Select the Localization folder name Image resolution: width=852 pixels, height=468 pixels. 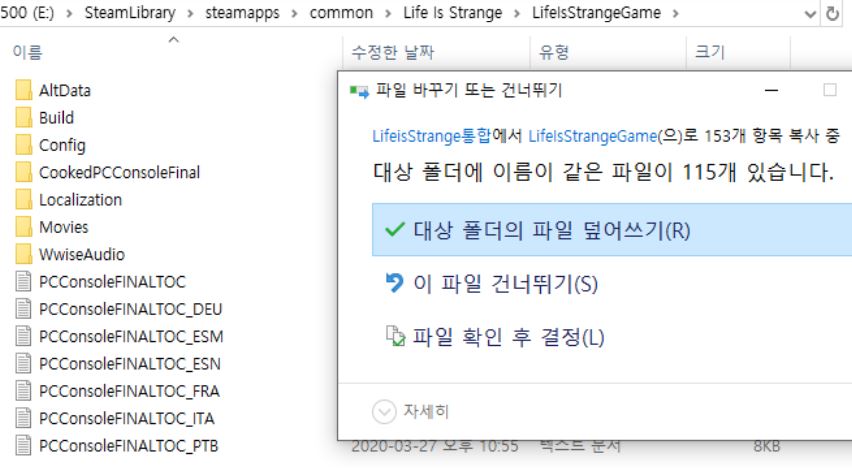80,199
